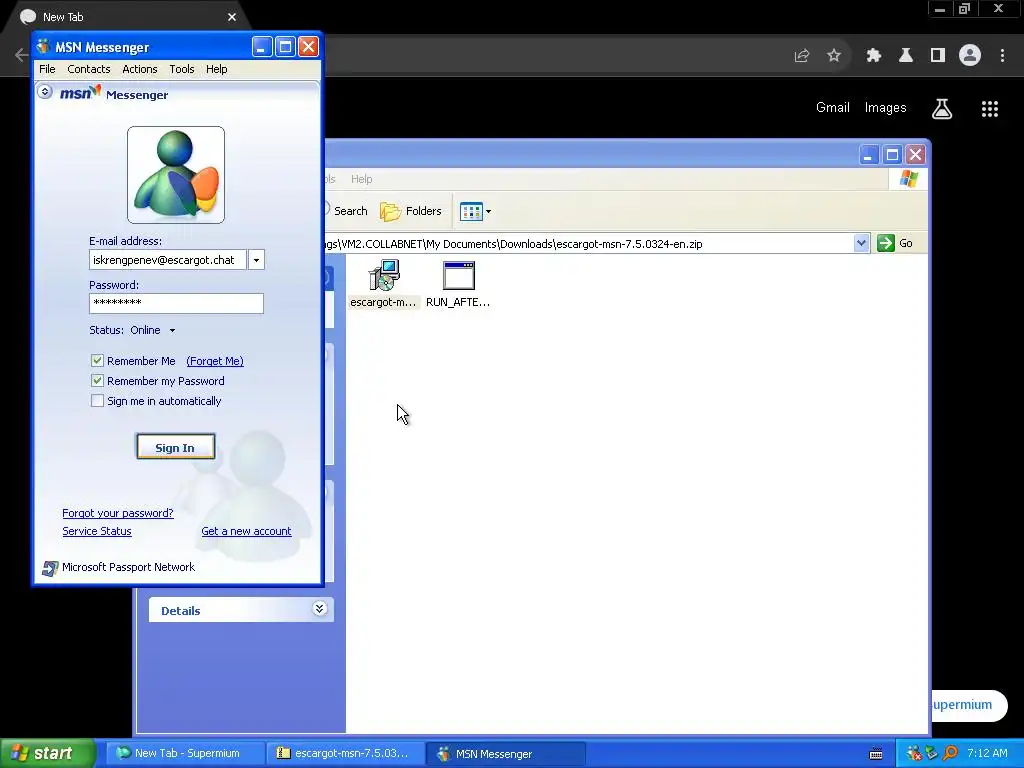Click the Explorer address path field
Viewport: 1024px width, 768px height.
pos(589,244)
